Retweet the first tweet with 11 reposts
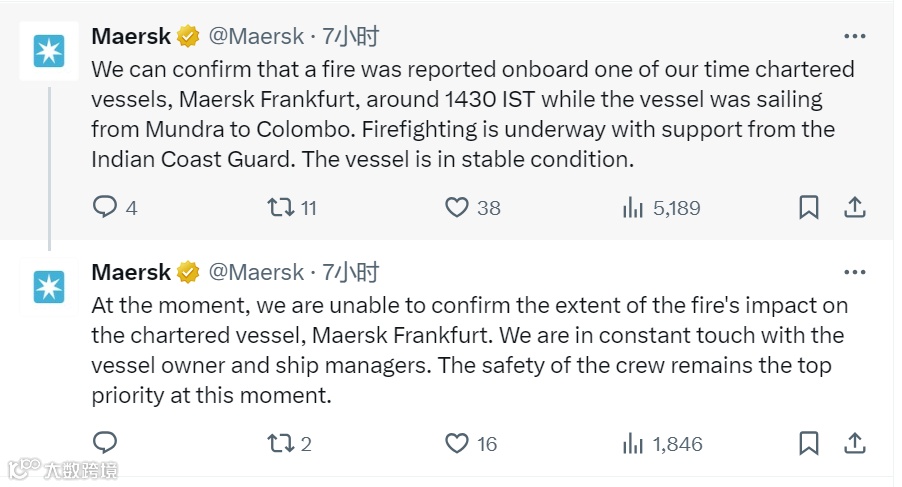Screen dimensions: 902x487 click(x=281, y=207)
